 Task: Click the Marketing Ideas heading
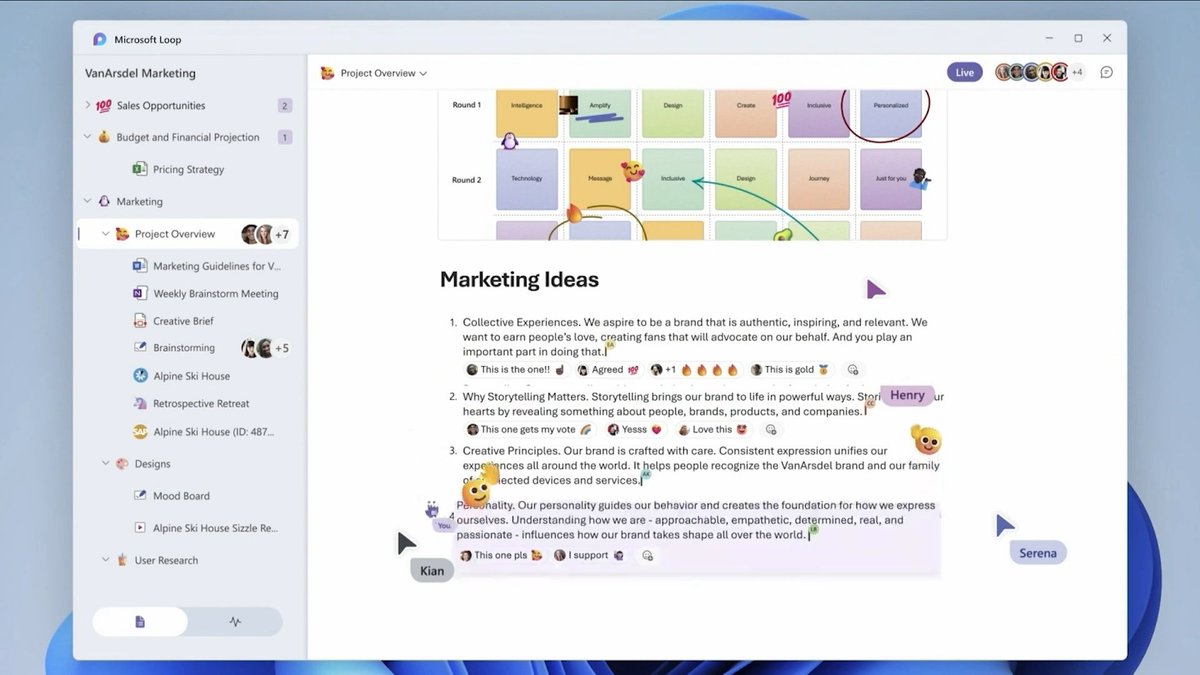coord(519,280)
